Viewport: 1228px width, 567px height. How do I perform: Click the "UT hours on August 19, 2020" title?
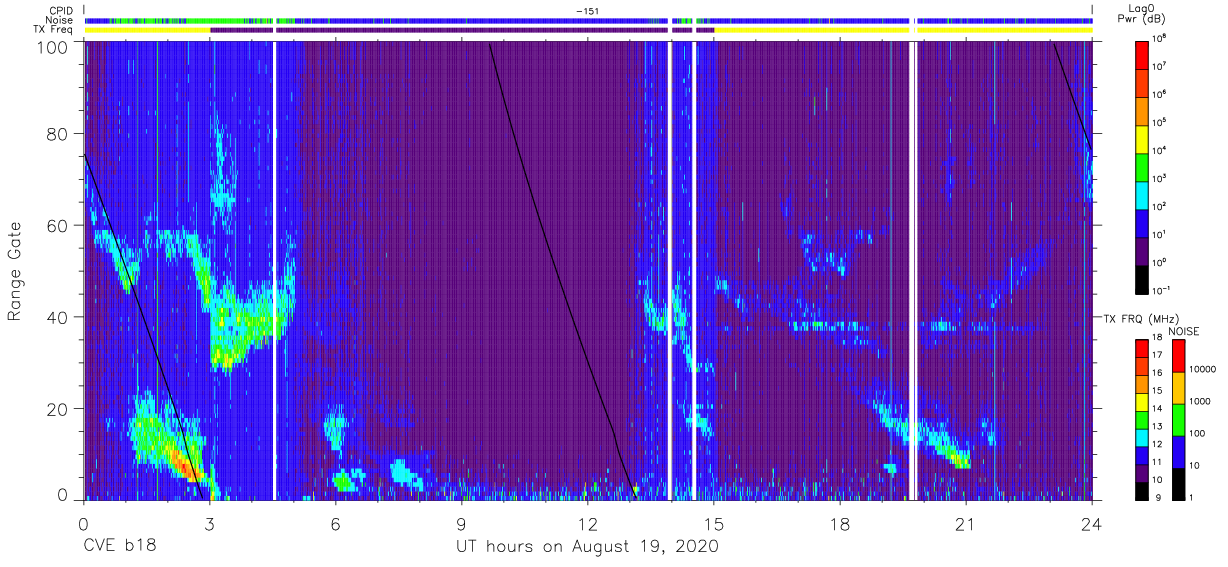click(588, 547)
